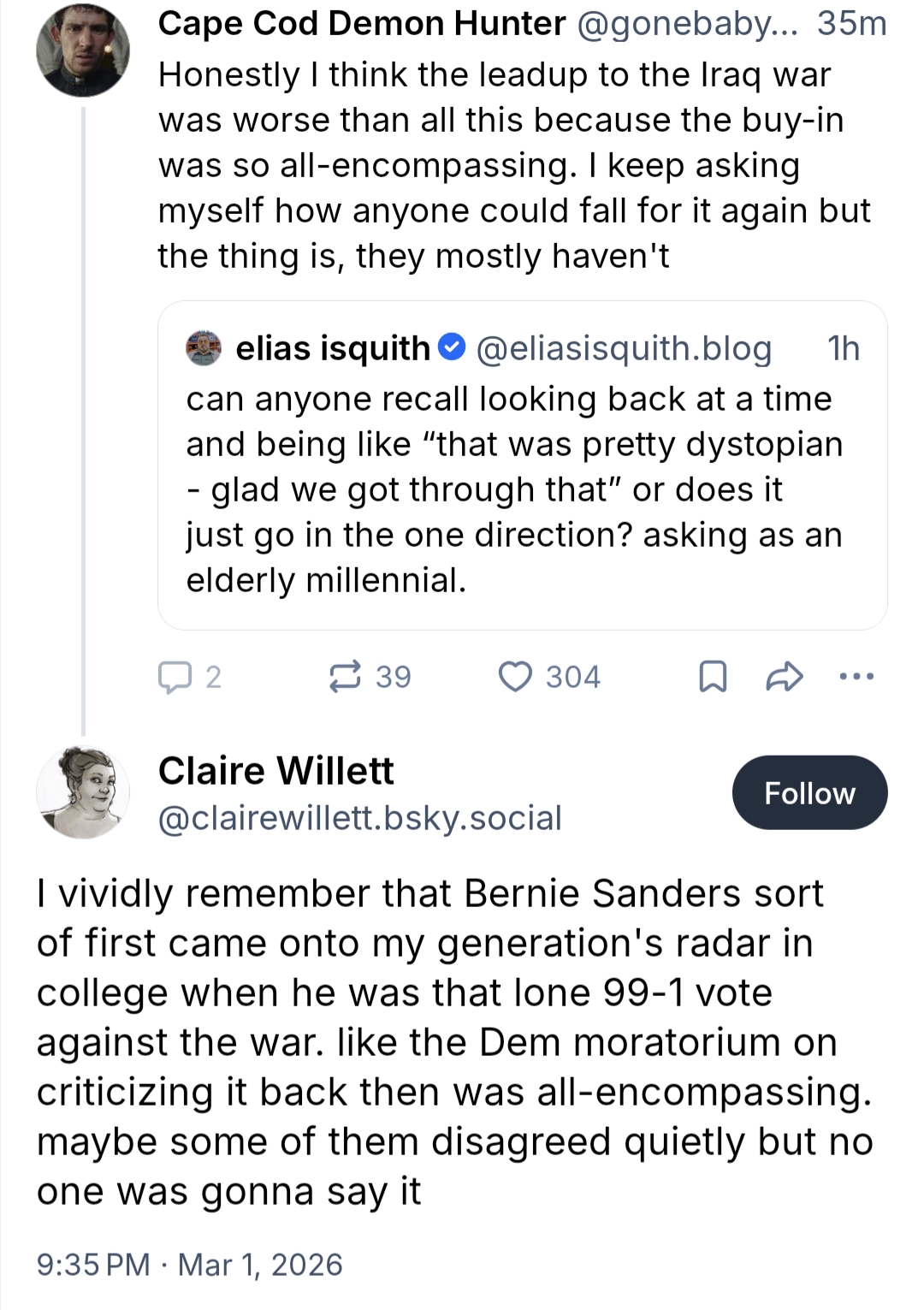Click the @gonebaby handle
Image resolution: width=924 pixels, height=1310 pixels.
tap(688, 24)
